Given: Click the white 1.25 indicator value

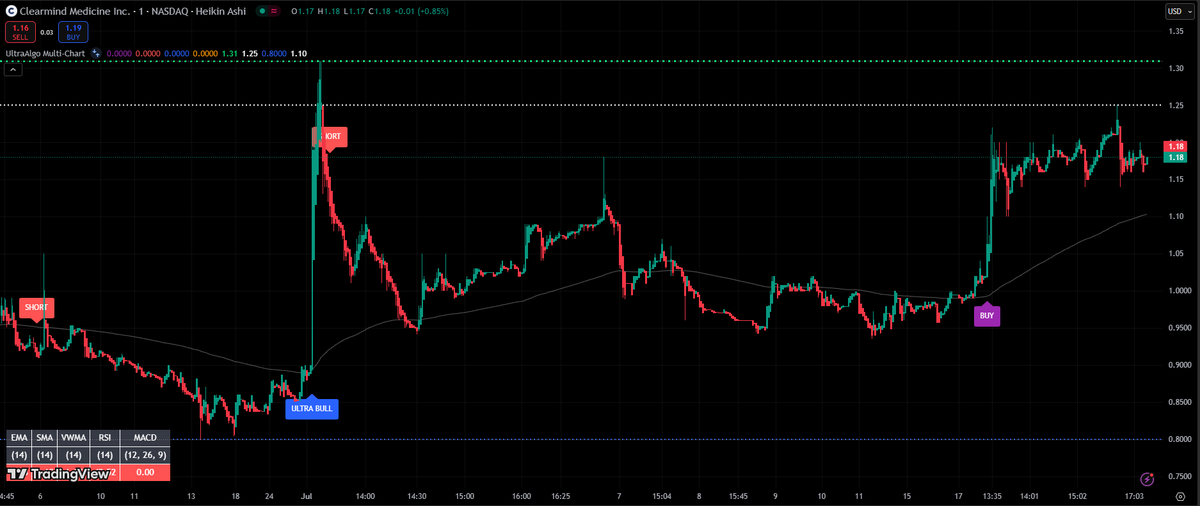Looking at the screenshot, I should click(x=250, y=52).
